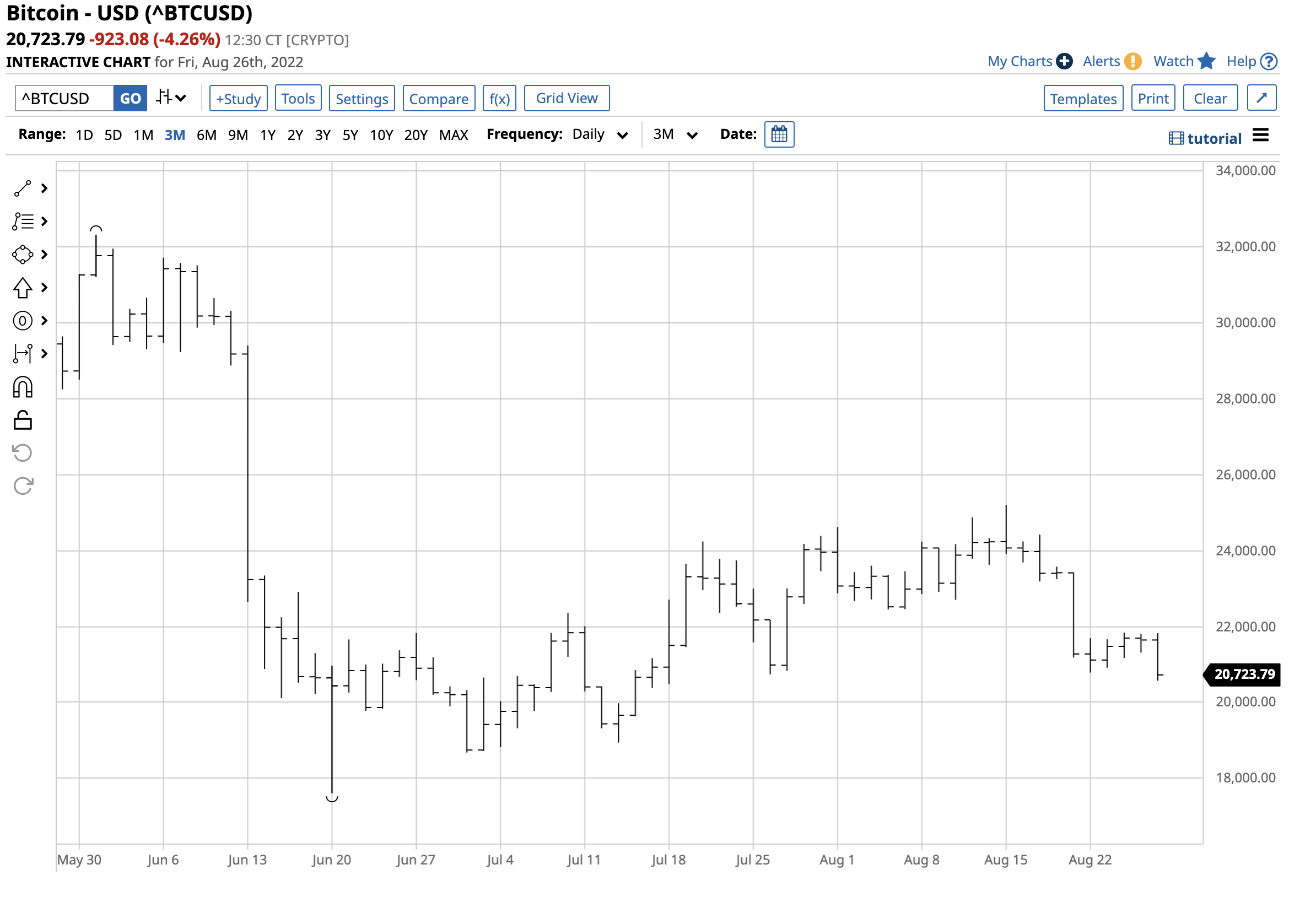Open the chart type bar-style dropdown
The width and height of the screenshot is (1316, 897).
point(171,98)
